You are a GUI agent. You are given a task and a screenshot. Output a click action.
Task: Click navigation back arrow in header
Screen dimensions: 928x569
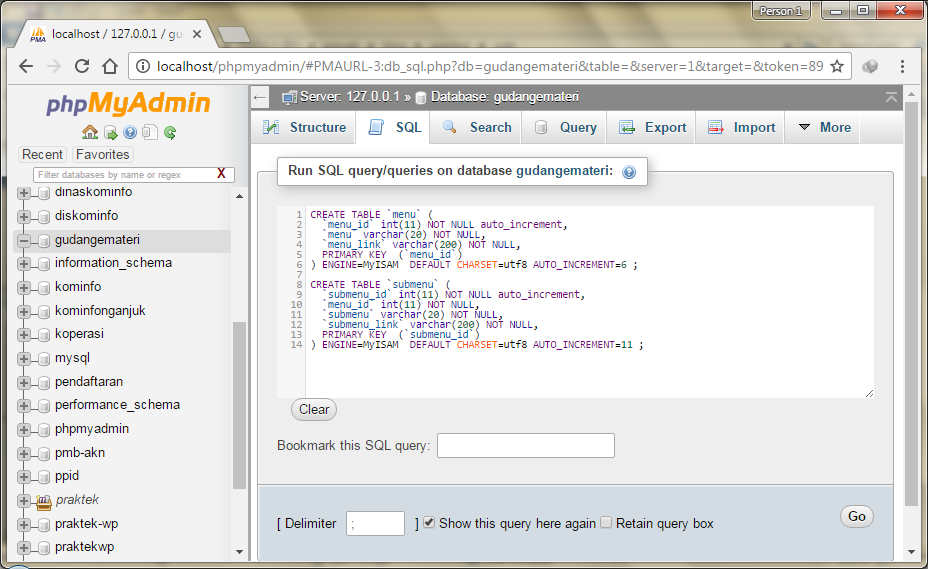260,97
